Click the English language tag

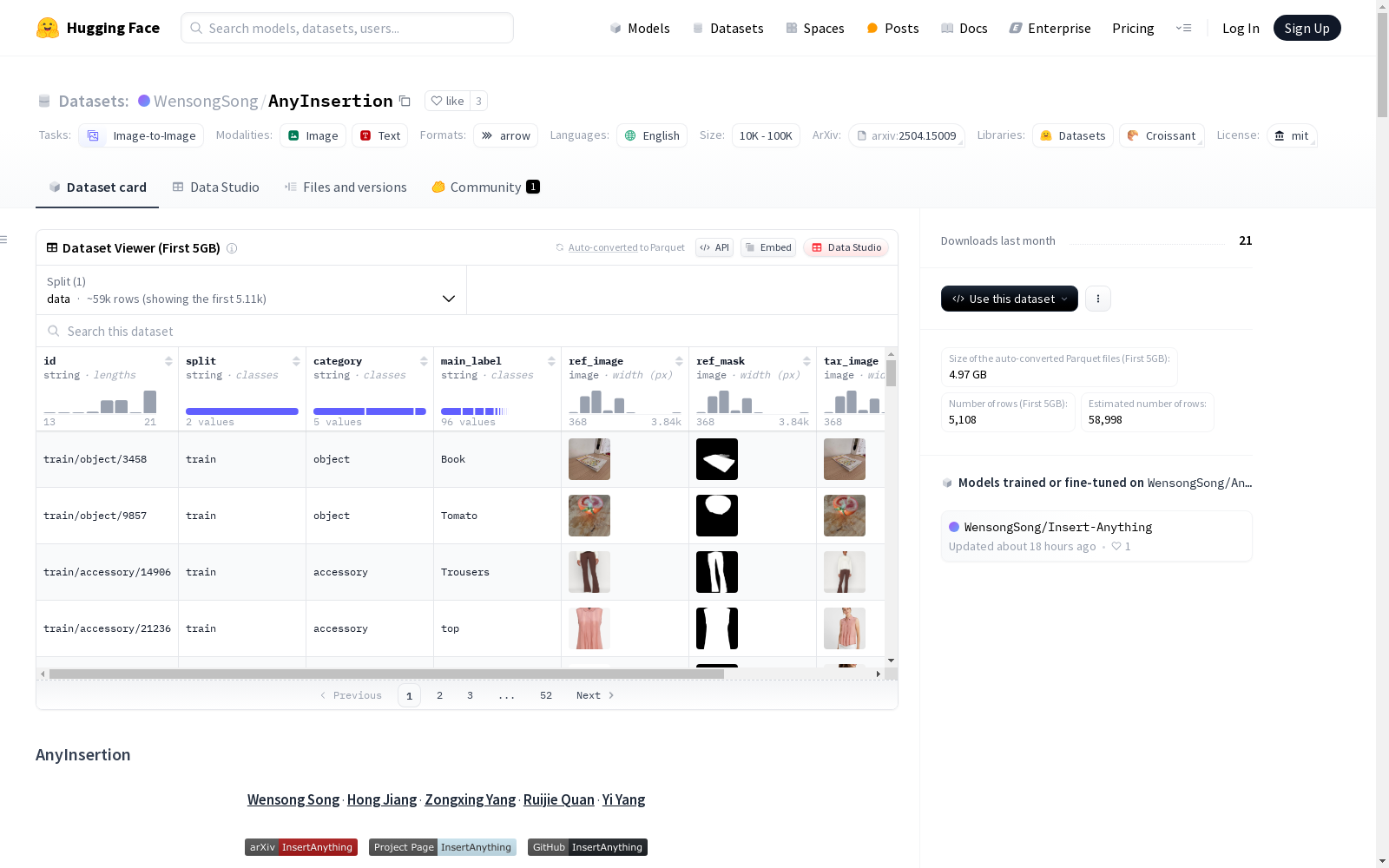(x=652, y=135)
